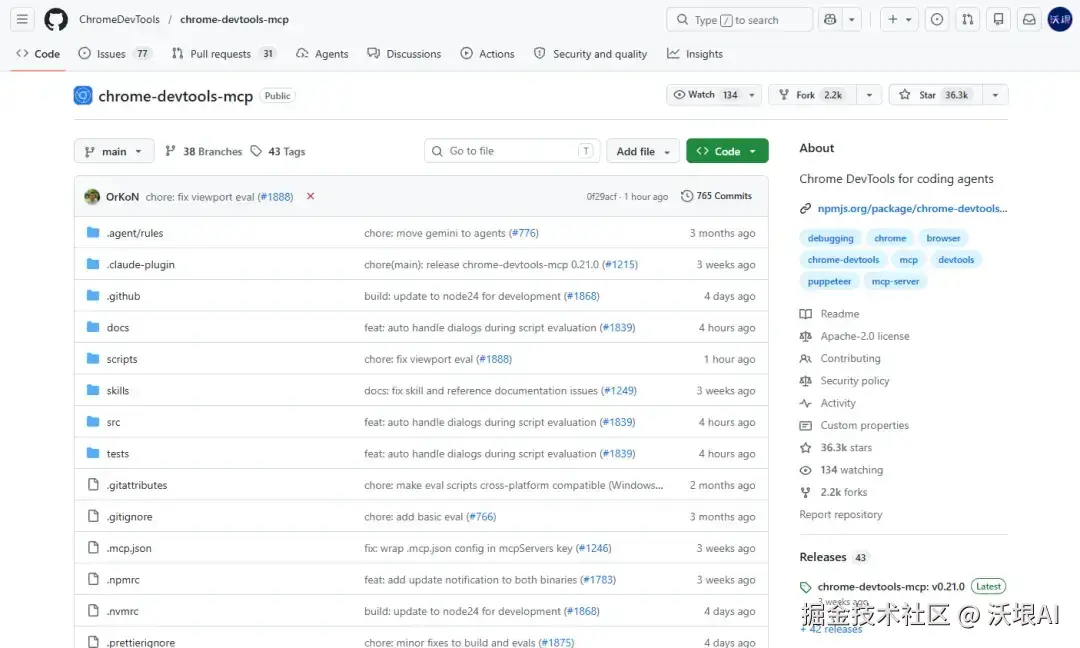Expand the Fork options dropdown arrow
Screen dimensions: 1080x648
pyautogui.click(x=869, y=95)
